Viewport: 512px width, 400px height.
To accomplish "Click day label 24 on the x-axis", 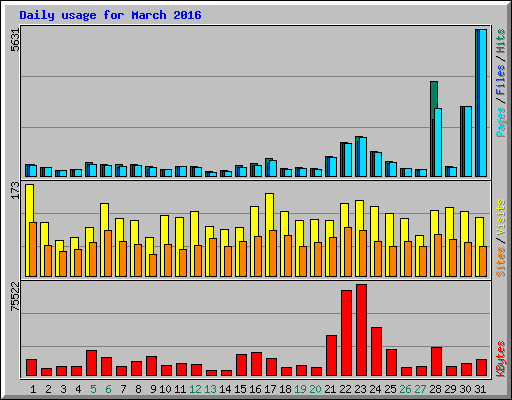I will 375,389.
